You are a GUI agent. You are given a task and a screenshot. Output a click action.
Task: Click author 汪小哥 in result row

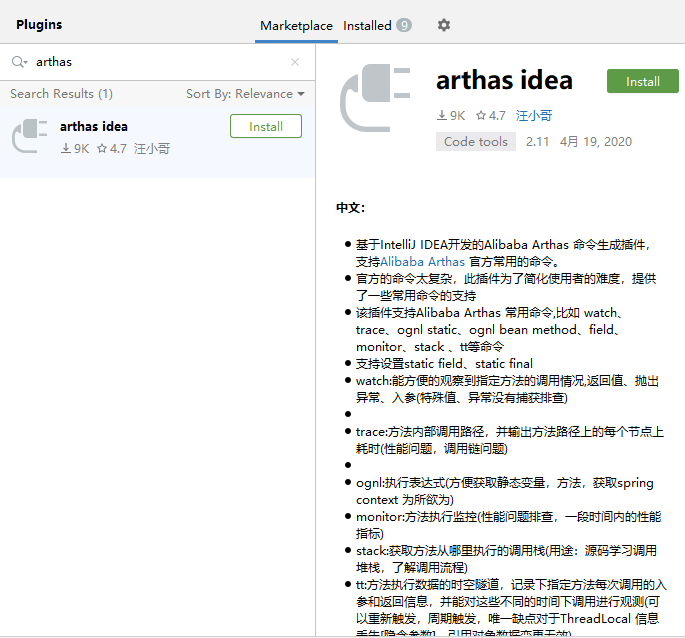point(152,149)
